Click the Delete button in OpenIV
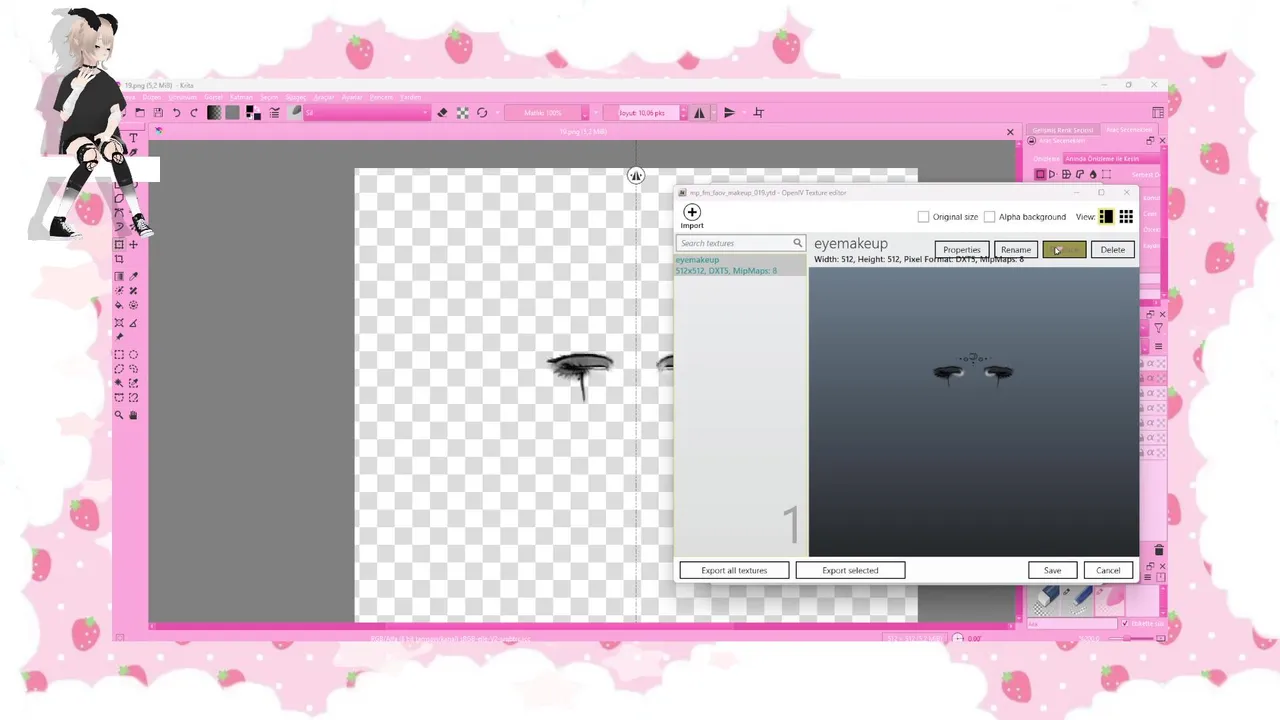The image size is (1280, 720). pyautogui.click(x=1113, y=250)
